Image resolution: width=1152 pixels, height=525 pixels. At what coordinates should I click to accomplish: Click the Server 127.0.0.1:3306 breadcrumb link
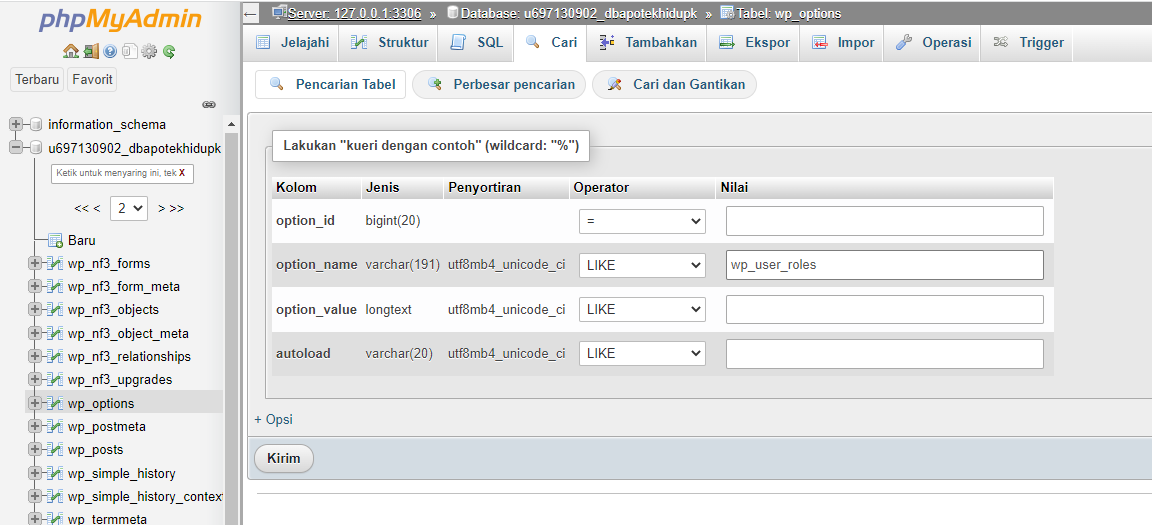354,13
